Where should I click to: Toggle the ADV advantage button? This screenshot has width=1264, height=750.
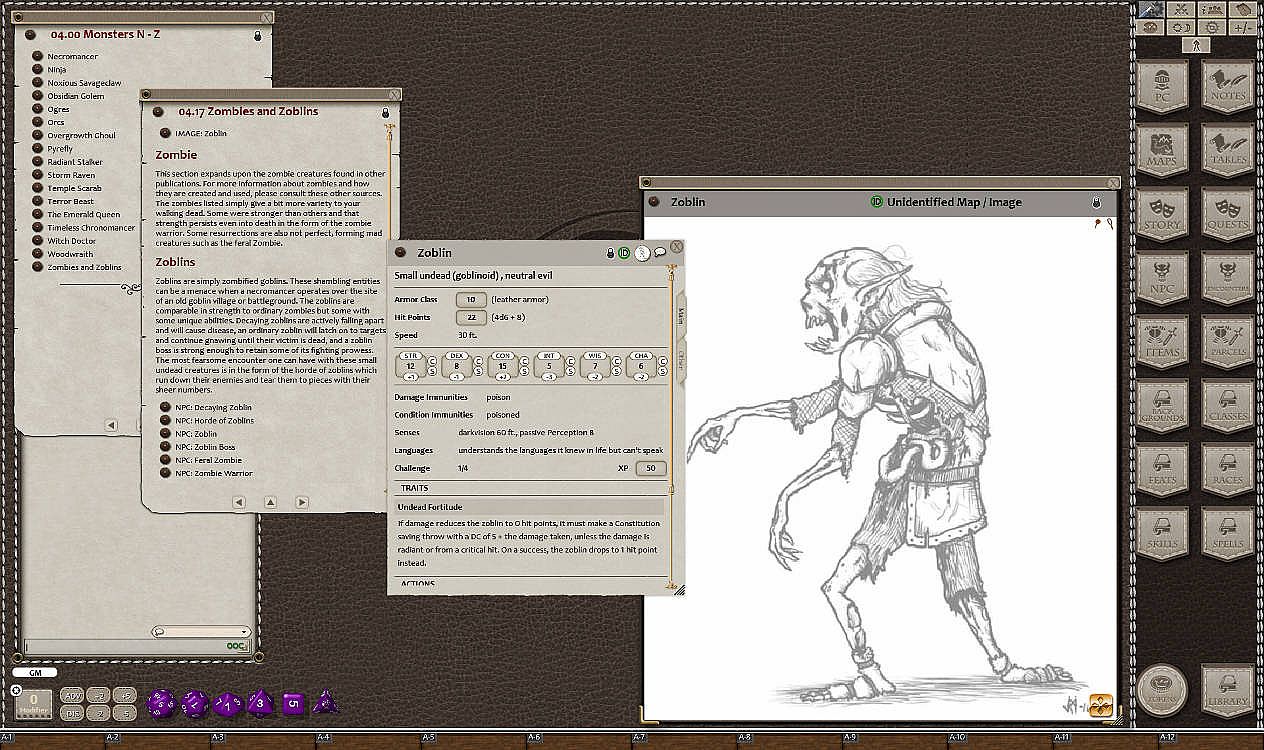(72, 695)
